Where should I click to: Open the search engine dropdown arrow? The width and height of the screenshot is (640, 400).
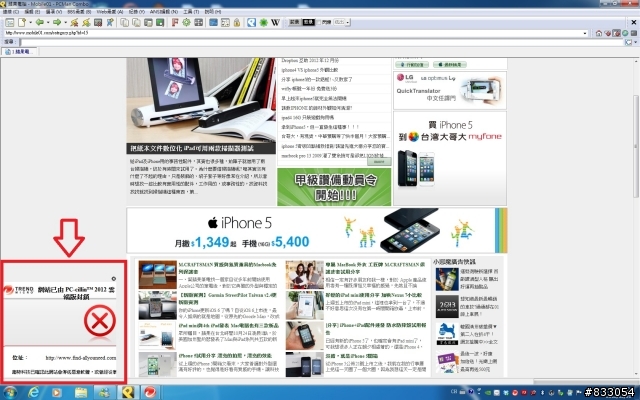coord(635,42)
